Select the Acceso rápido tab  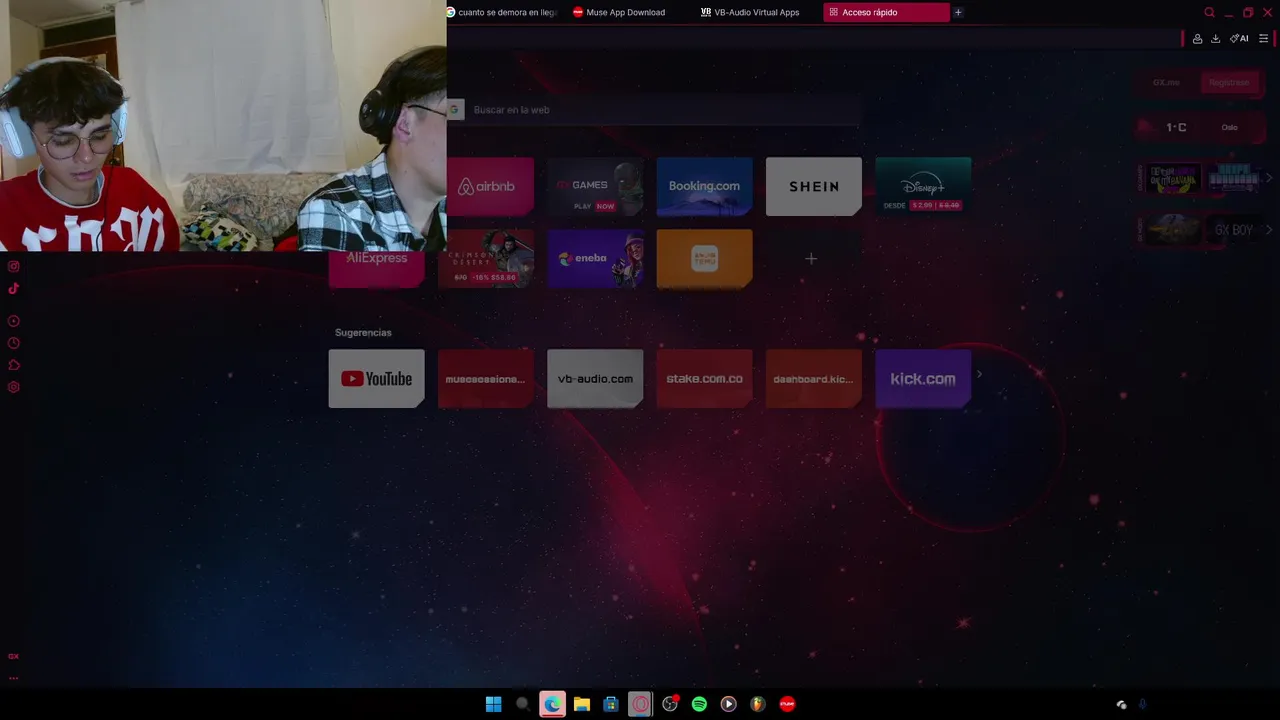(x=886, y=12)
